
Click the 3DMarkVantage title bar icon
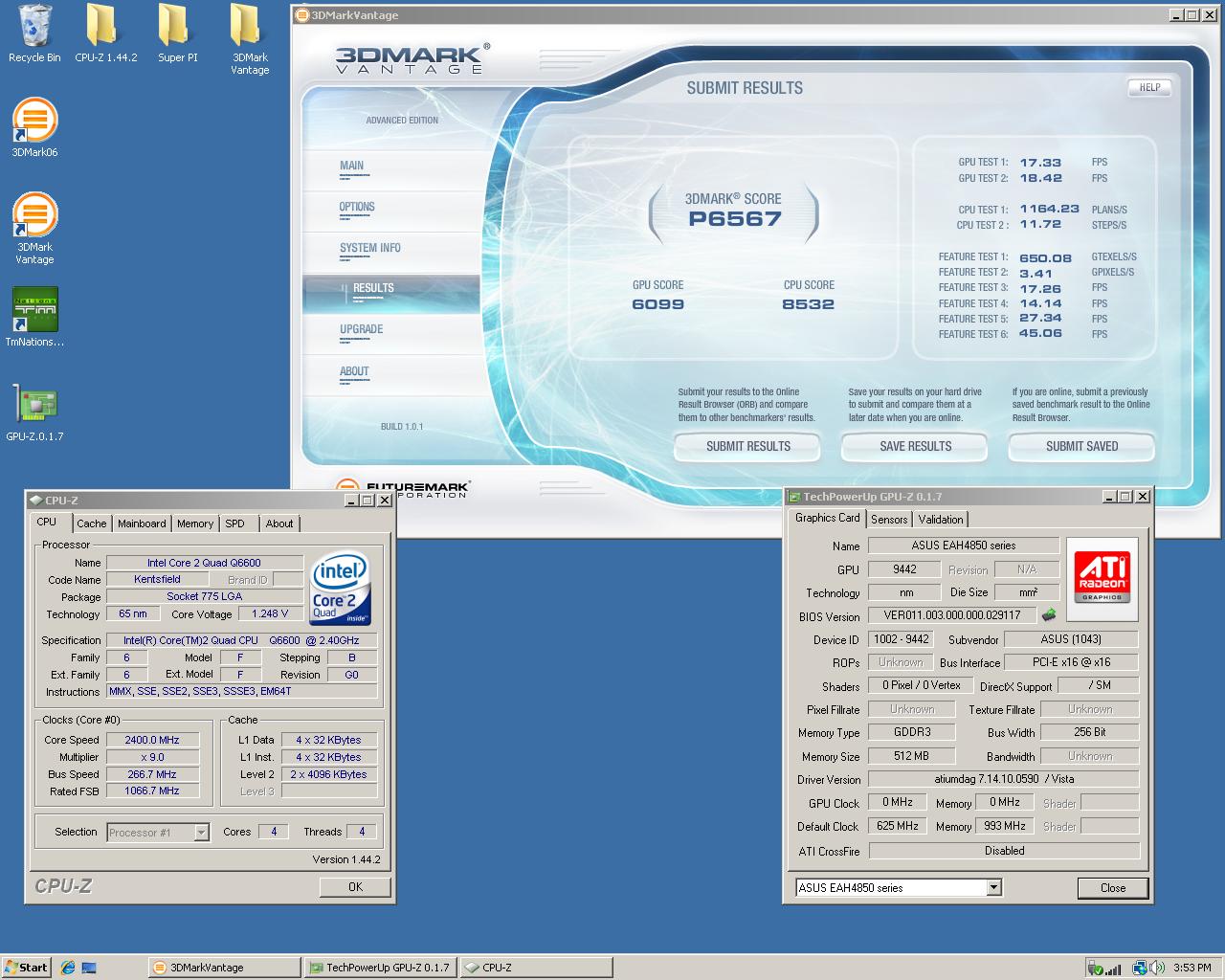(x=301, y=15)
